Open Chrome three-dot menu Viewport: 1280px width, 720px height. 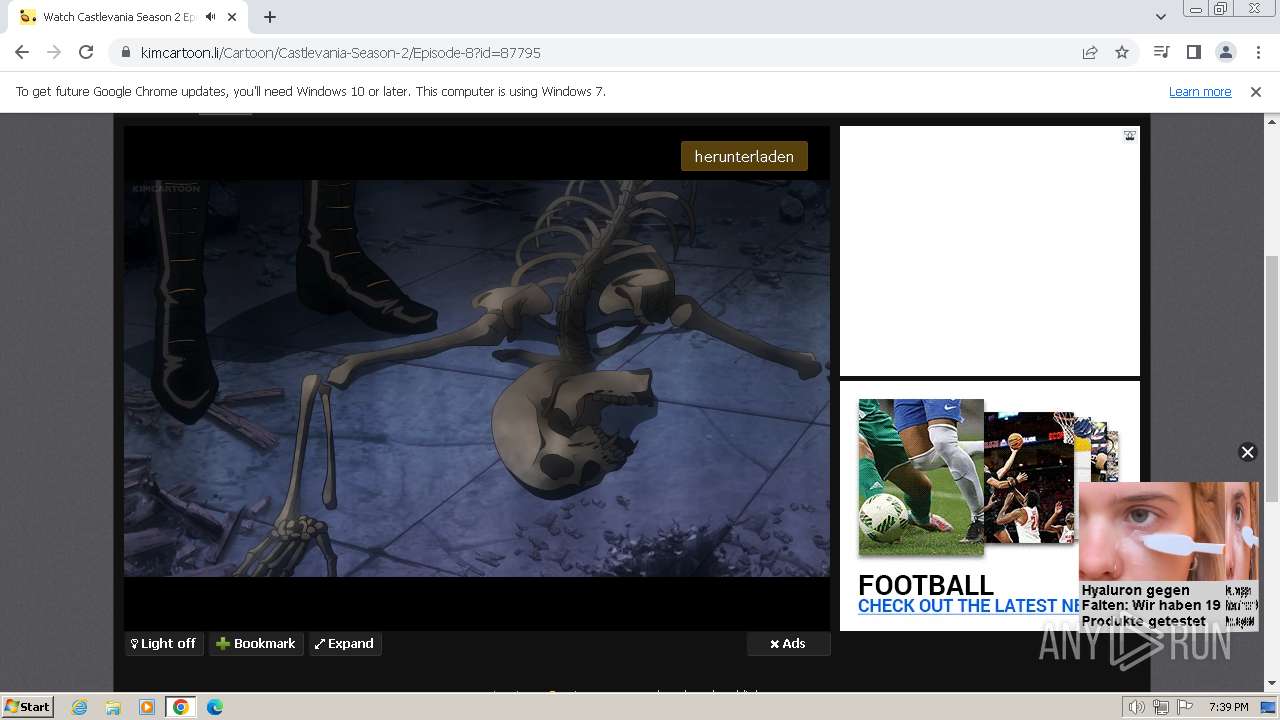click(1256, 53)
